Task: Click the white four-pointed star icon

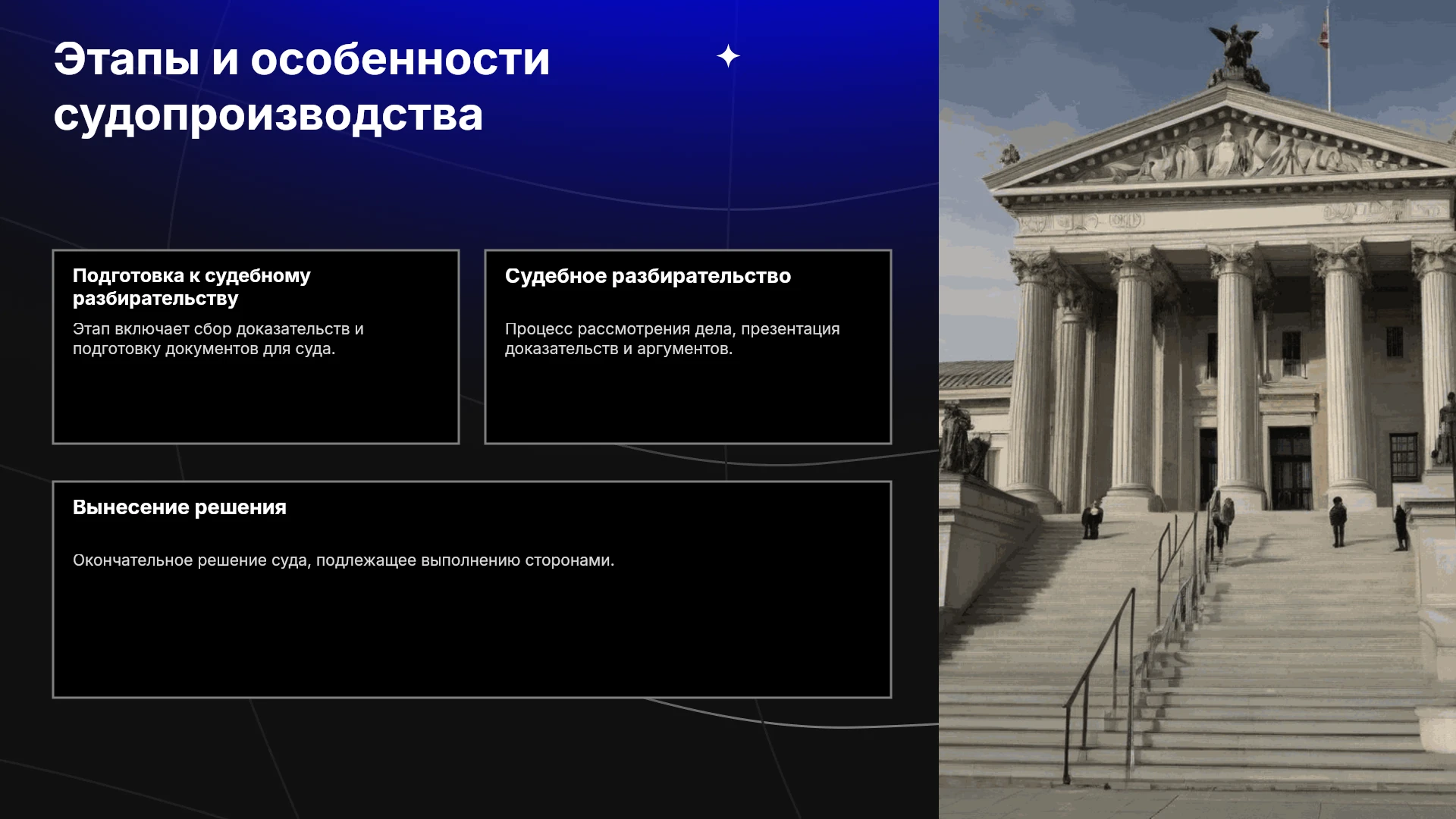Action: 728,56
